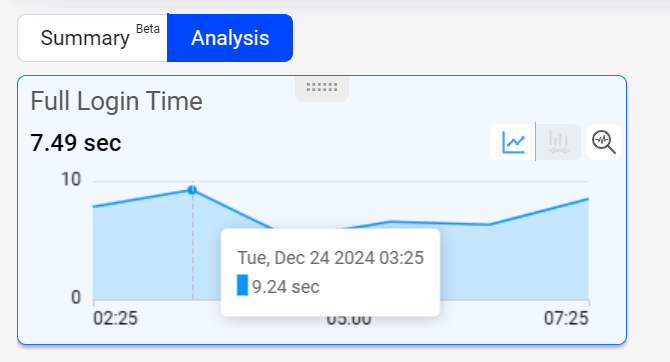Click the line start at chart's left edge

coord(94,206)
